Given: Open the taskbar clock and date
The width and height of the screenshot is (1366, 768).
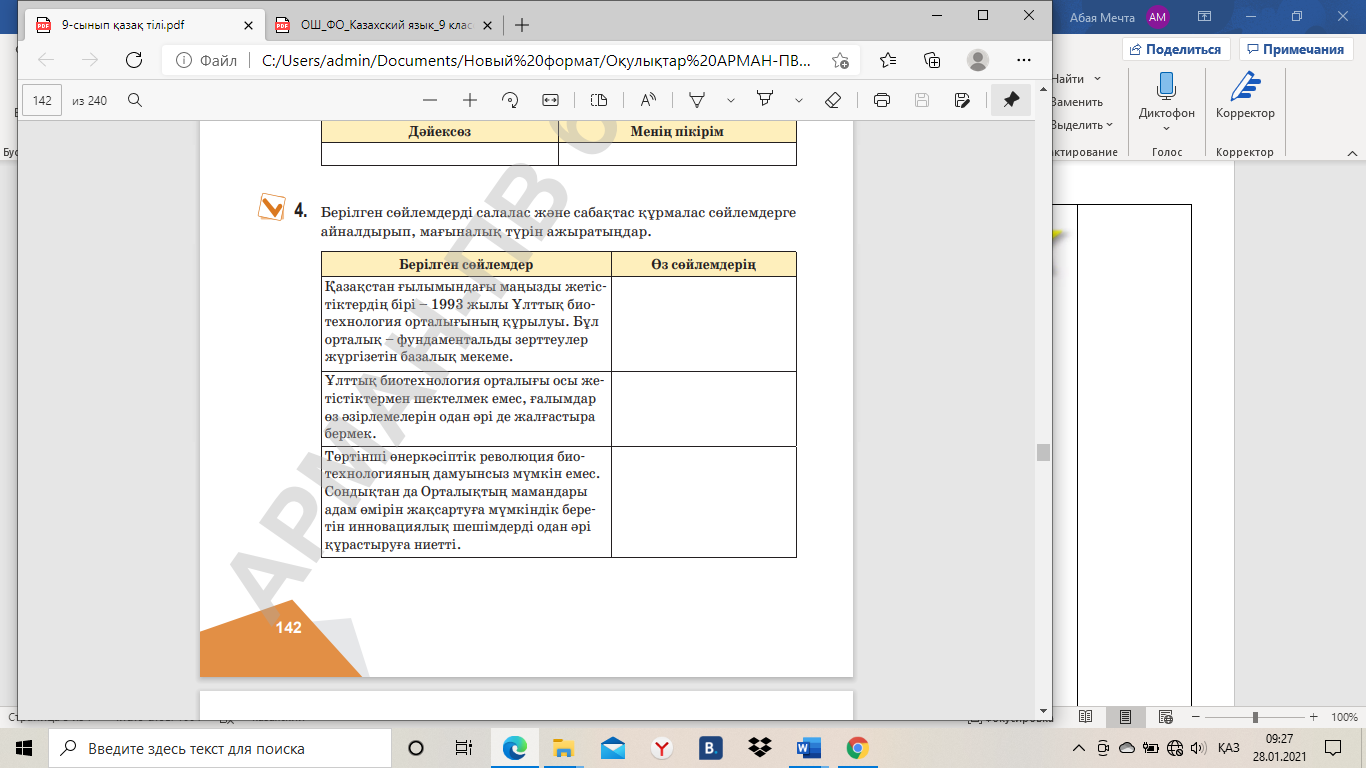Looking at the screenshot, I should pyautogui.click(x=1280, y=748).
